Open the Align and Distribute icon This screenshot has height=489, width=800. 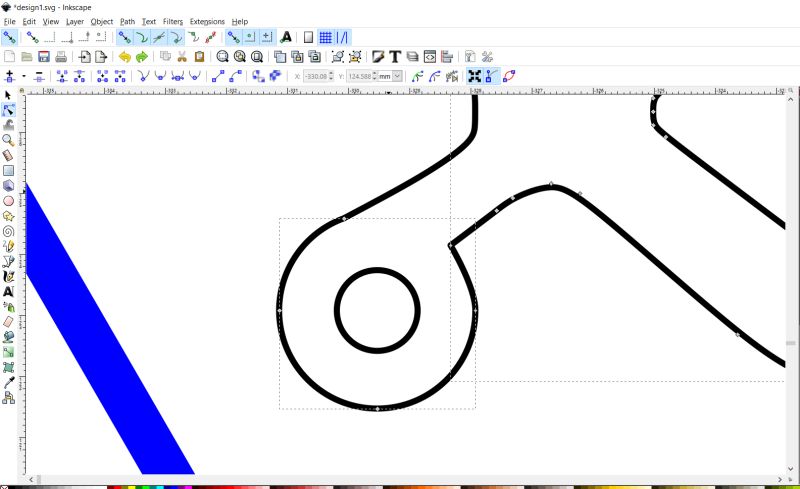tap(447, 57)
